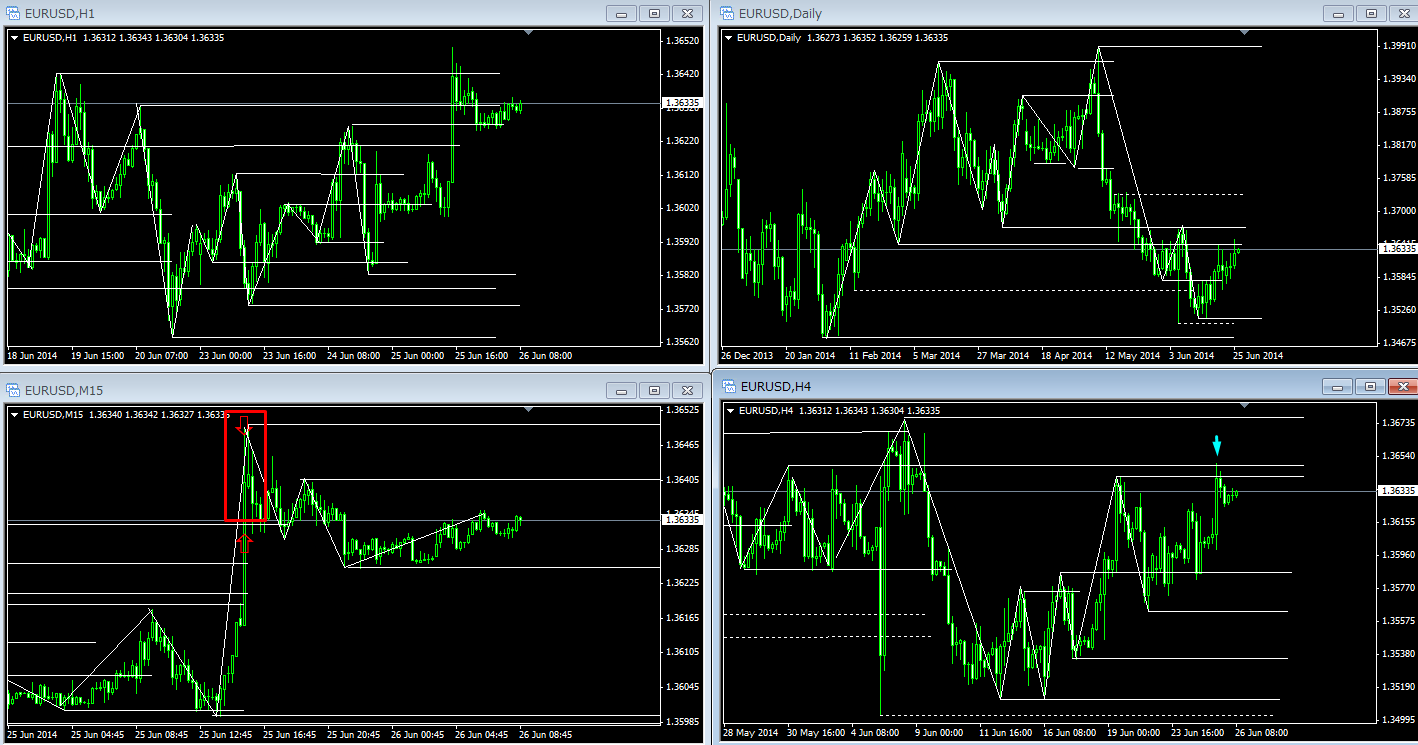Click the chart shift marker on H1 chart

click(x=529, y=32)
